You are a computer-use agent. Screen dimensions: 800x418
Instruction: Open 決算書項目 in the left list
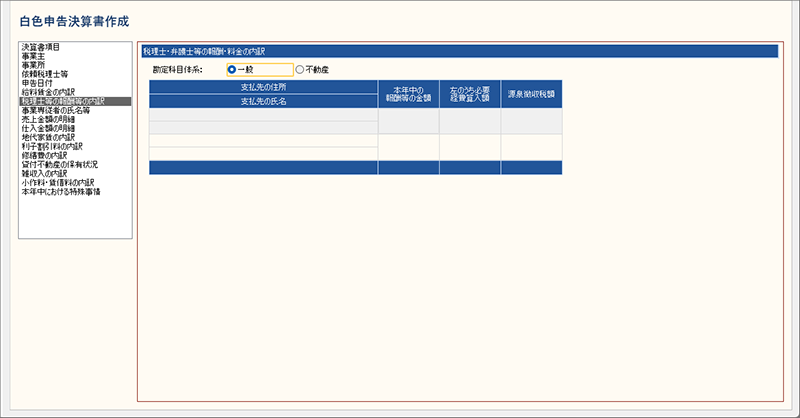point(40,47)
